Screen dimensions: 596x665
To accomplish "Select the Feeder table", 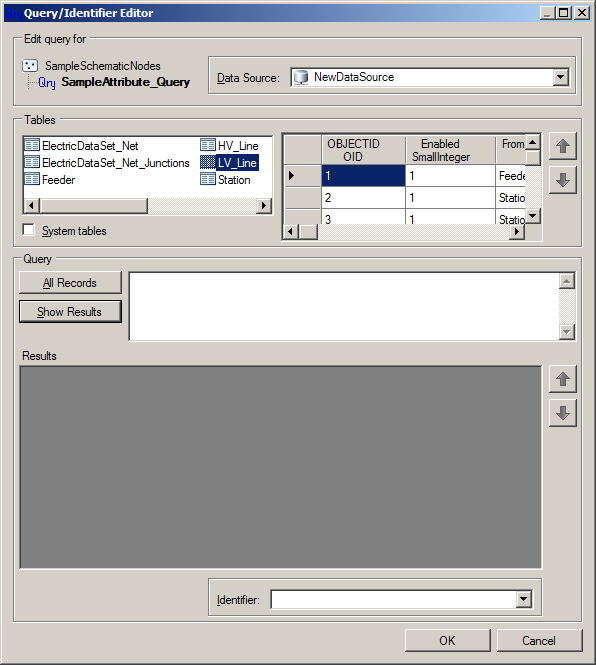I will (x=59, y=180).
